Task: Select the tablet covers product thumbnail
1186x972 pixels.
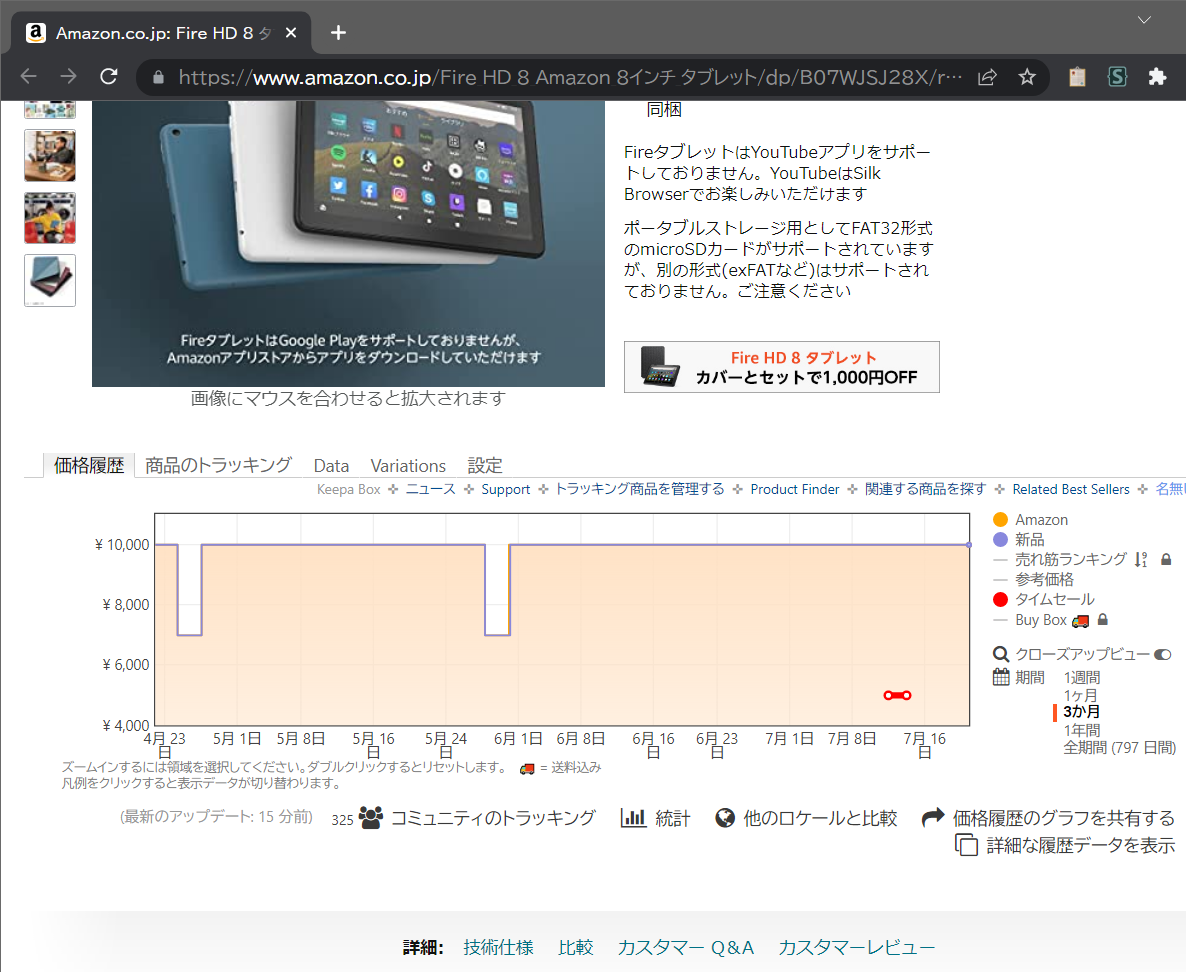Action: point(50,281)
